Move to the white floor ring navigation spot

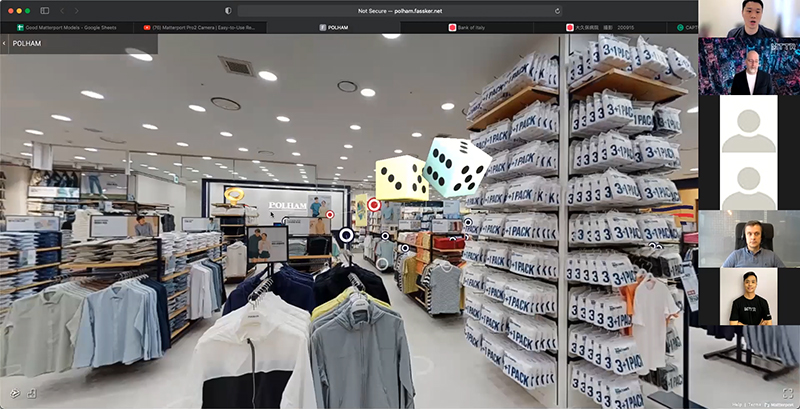pos(382,264)
